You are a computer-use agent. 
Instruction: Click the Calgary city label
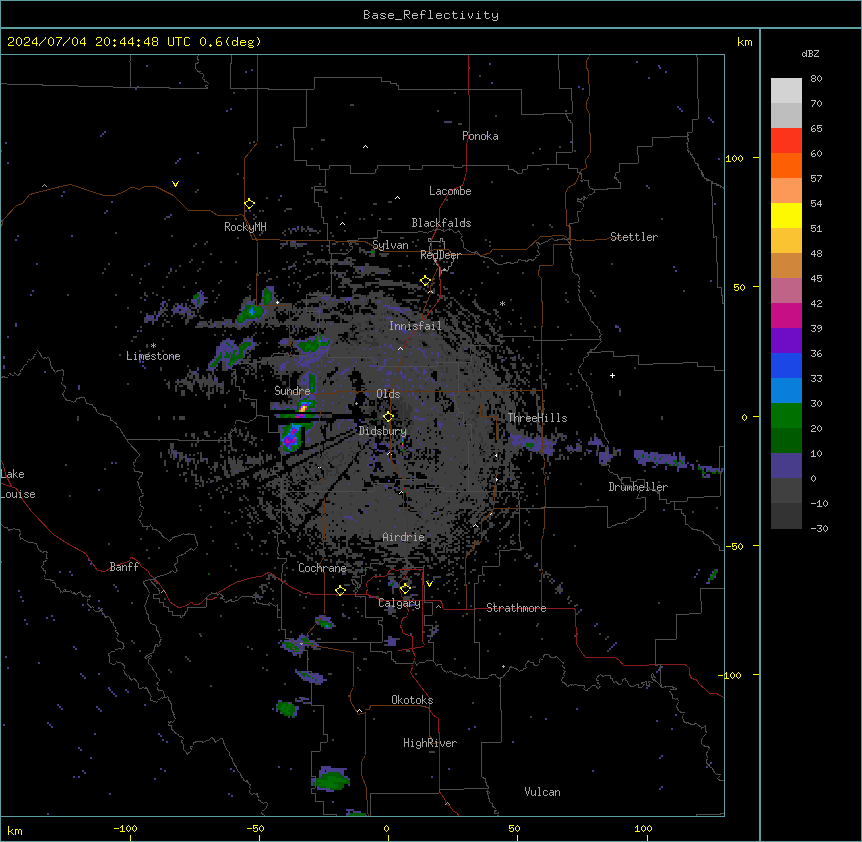point(399,603)
